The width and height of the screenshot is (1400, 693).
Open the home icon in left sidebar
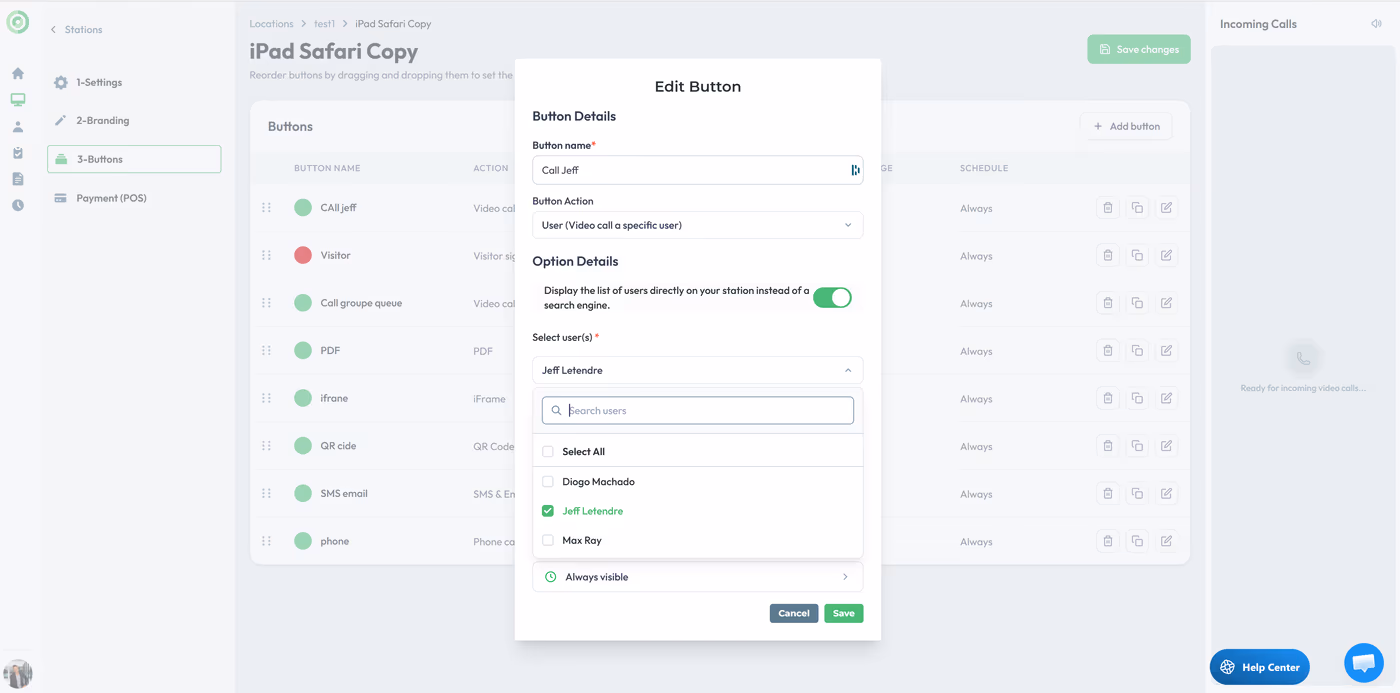click(x=18, y=73)
